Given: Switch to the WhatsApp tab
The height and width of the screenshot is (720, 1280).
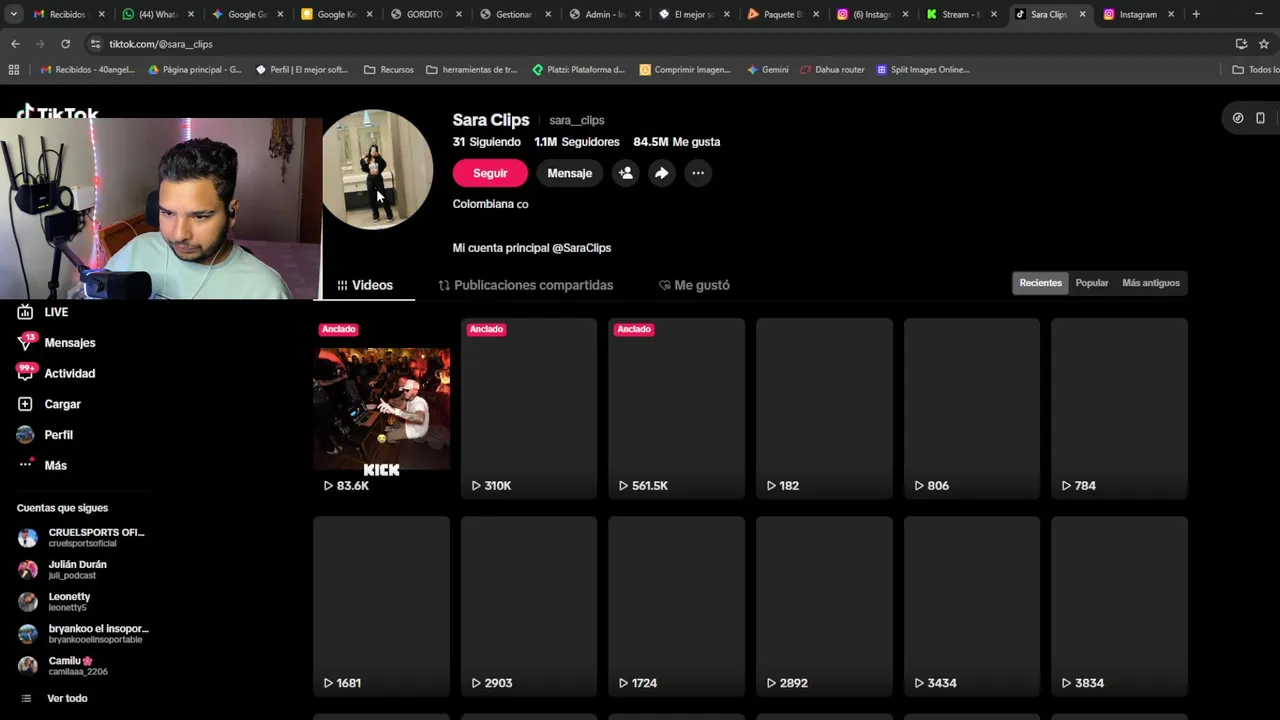Looking at the screenshot, I should pyautogui.click(x=157, y=14).
